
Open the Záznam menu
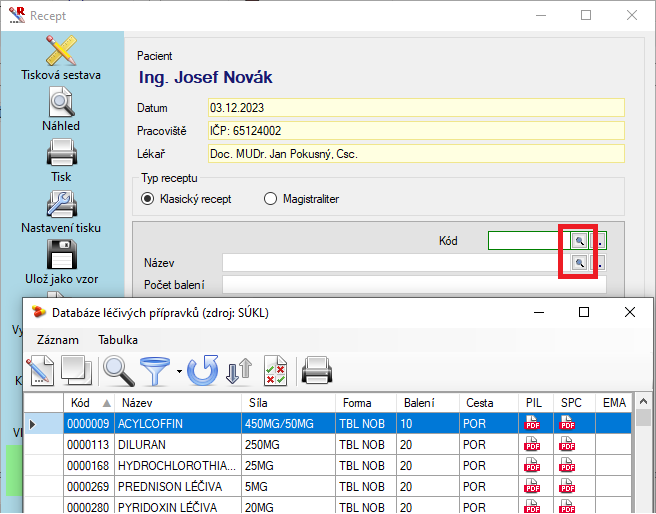pos(58,340)
